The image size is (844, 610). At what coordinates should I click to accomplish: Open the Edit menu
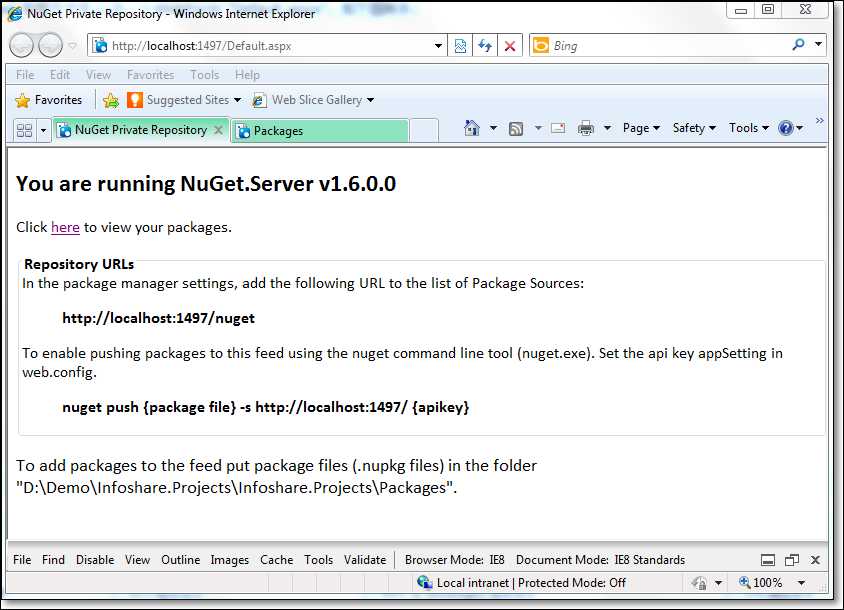(60, 75)
